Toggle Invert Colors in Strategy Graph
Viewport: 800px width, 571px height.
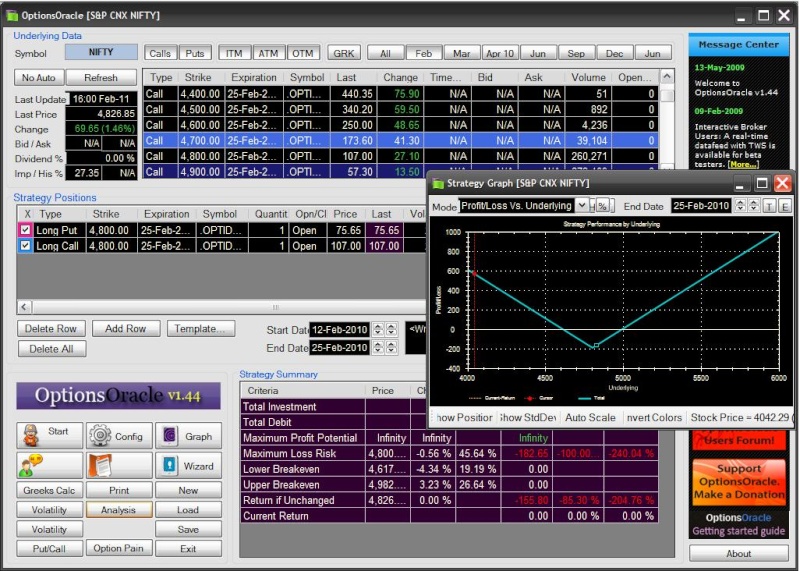[654, 417]
